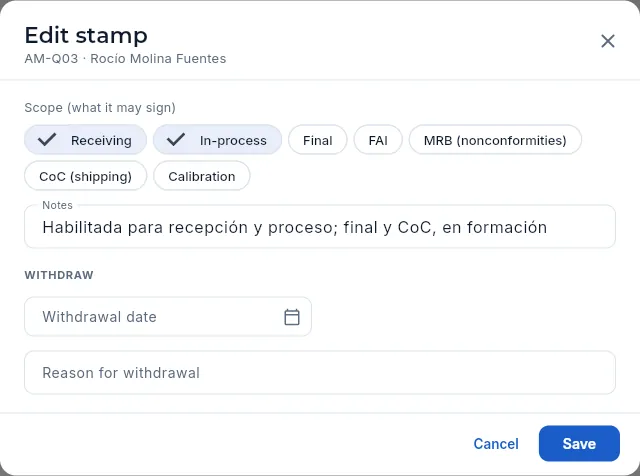Click the Edit stamp heading

click(86, 35)
